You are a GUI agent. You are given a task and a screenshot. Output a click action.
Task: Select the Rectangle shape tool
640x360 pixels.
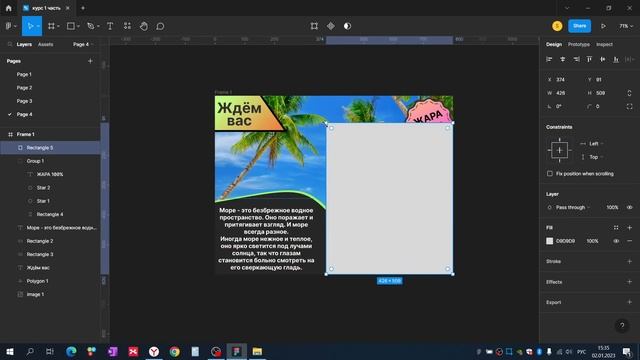[71, 26]
